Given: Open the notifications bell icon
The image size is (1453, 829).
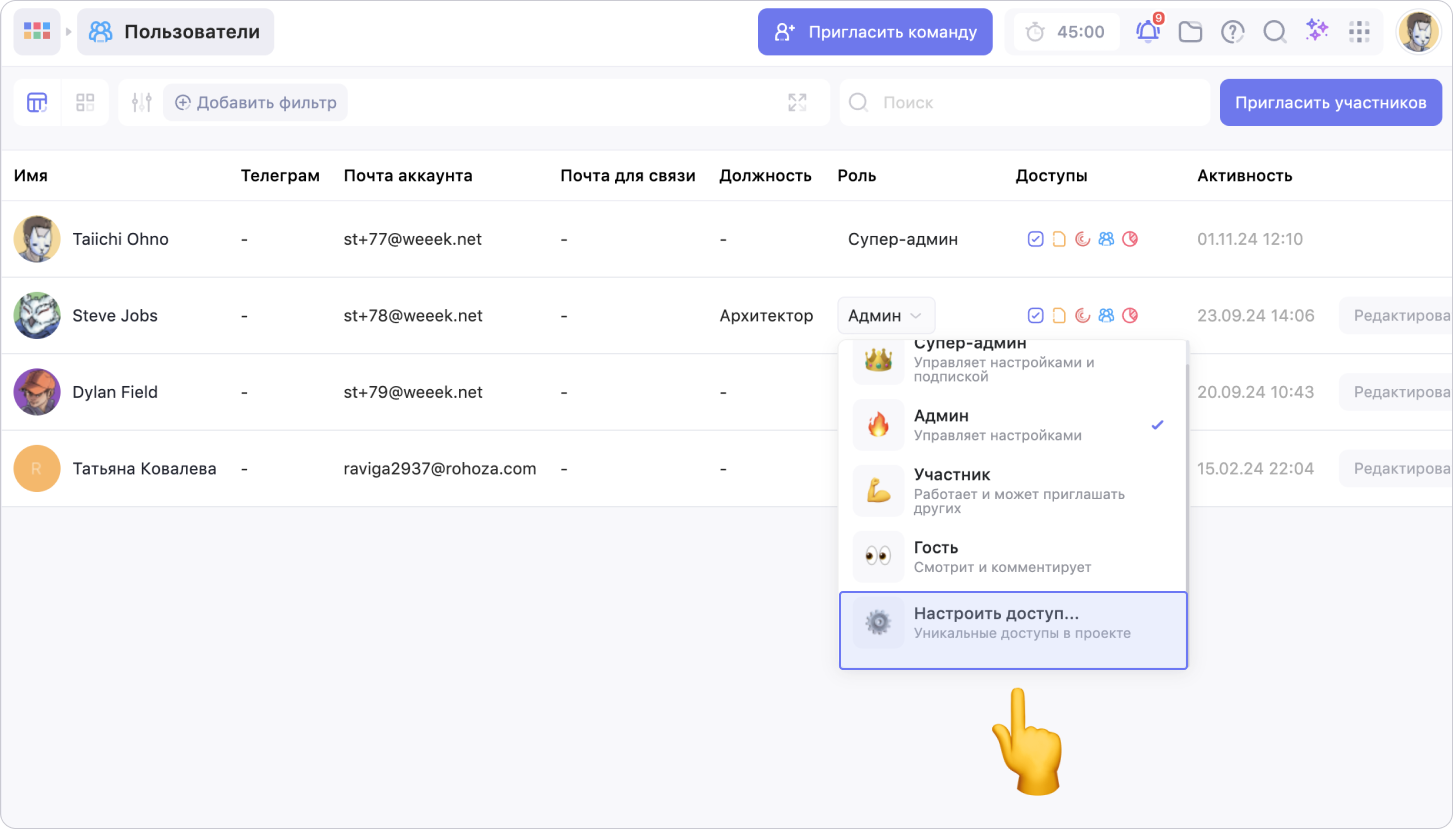Looking at the screenshot, I should coord(1147,32).
